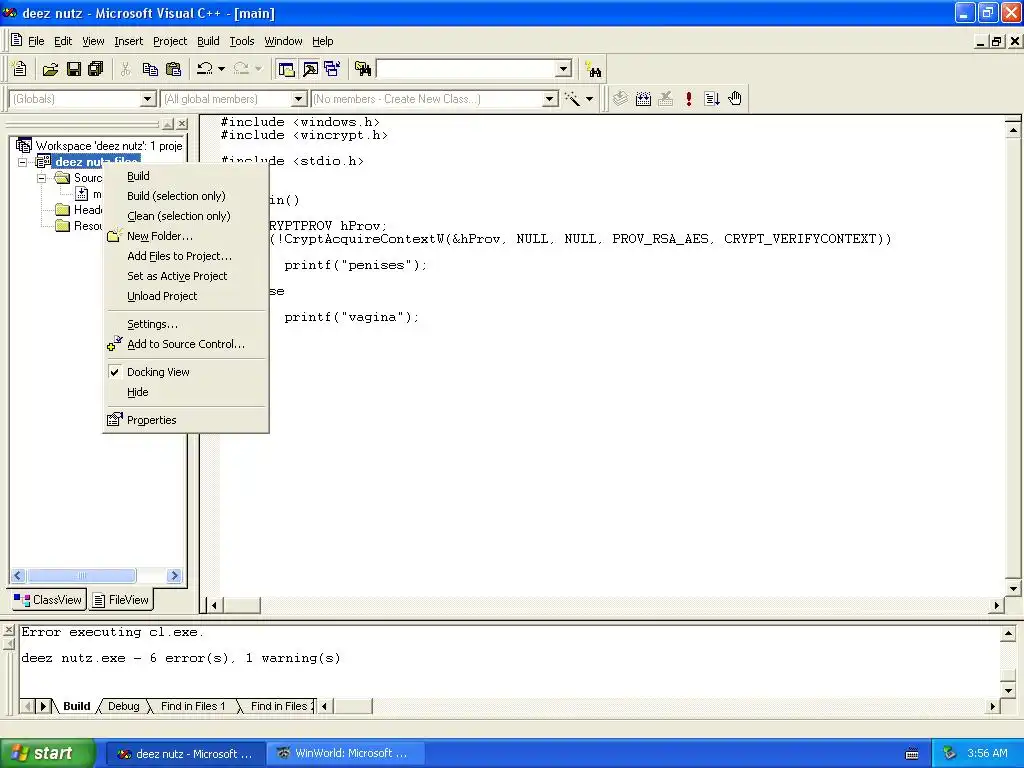
Task: Open the Undo history dropdown arrow
Action: (221, 69)
